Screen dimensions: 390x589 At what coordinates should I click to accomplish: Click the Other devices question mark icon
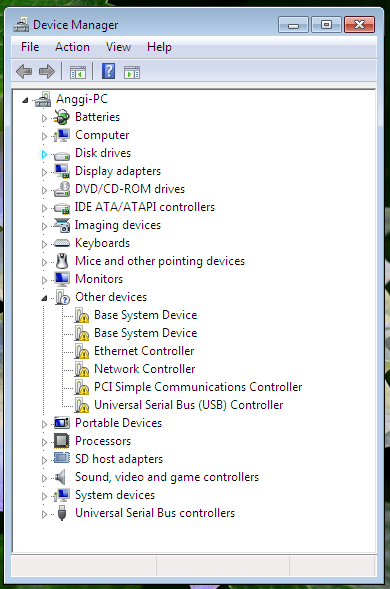pos(62,297)
